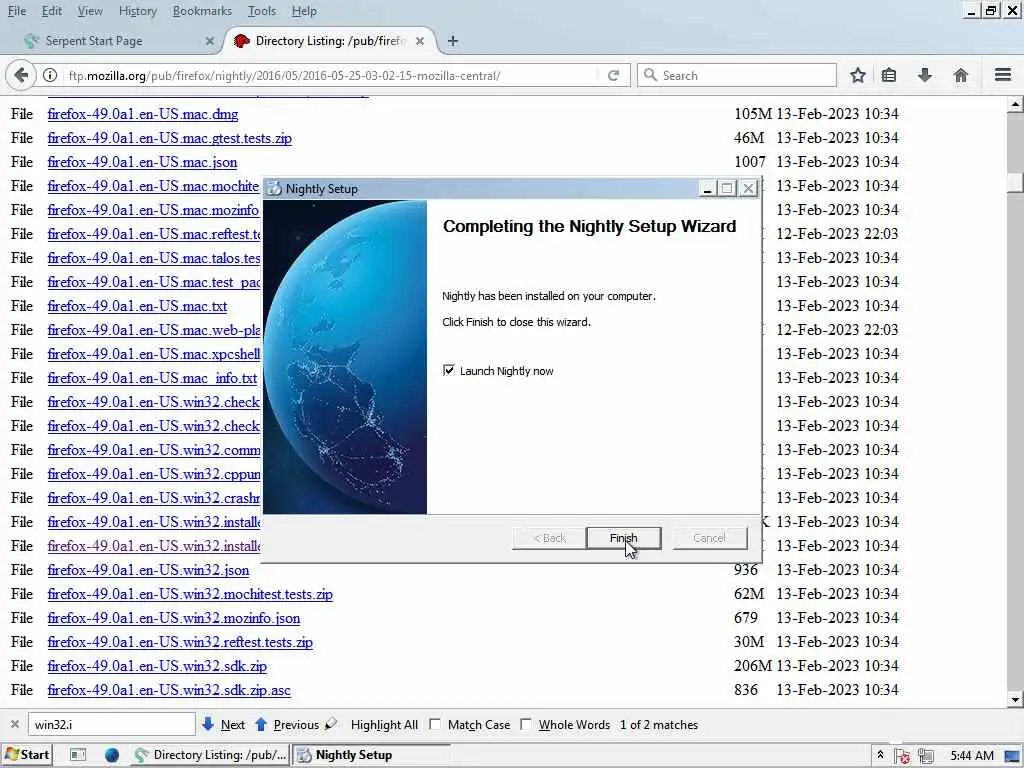Close the Directory Listing tab

tap(420, 41)
